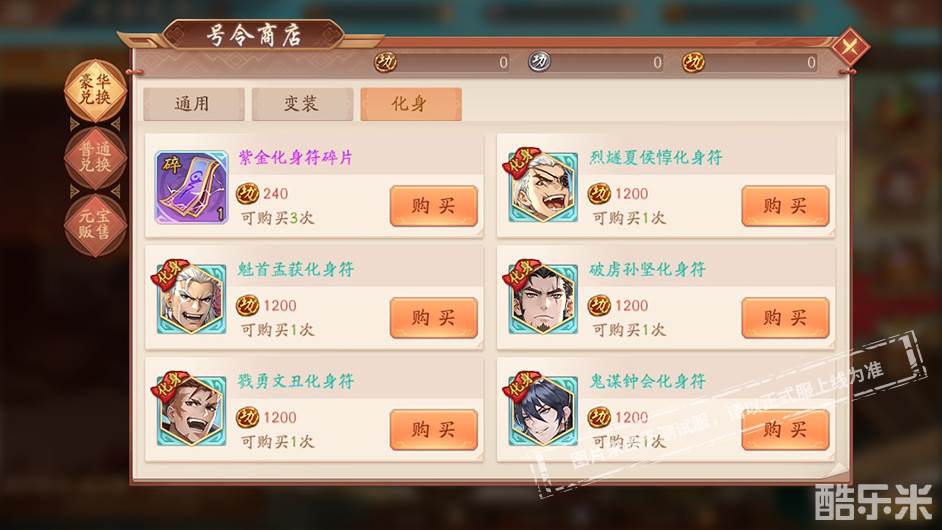Select the 化身 tab

[410, 104]
